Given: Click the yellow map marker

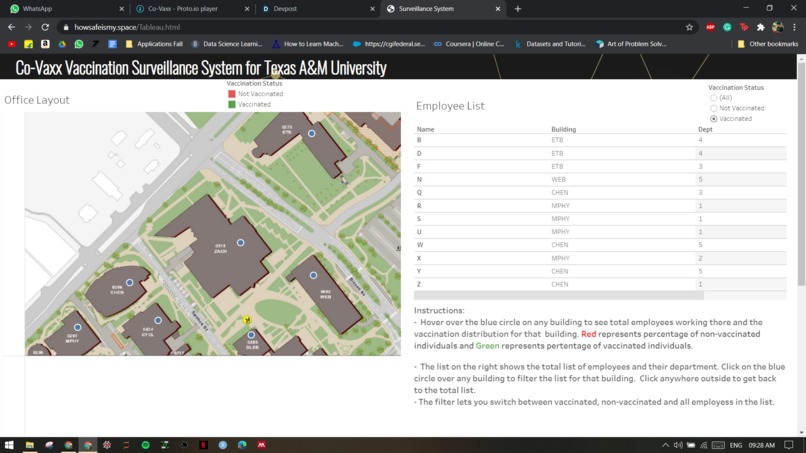Looking at the screenshot, I should click(x=247, y=320).
